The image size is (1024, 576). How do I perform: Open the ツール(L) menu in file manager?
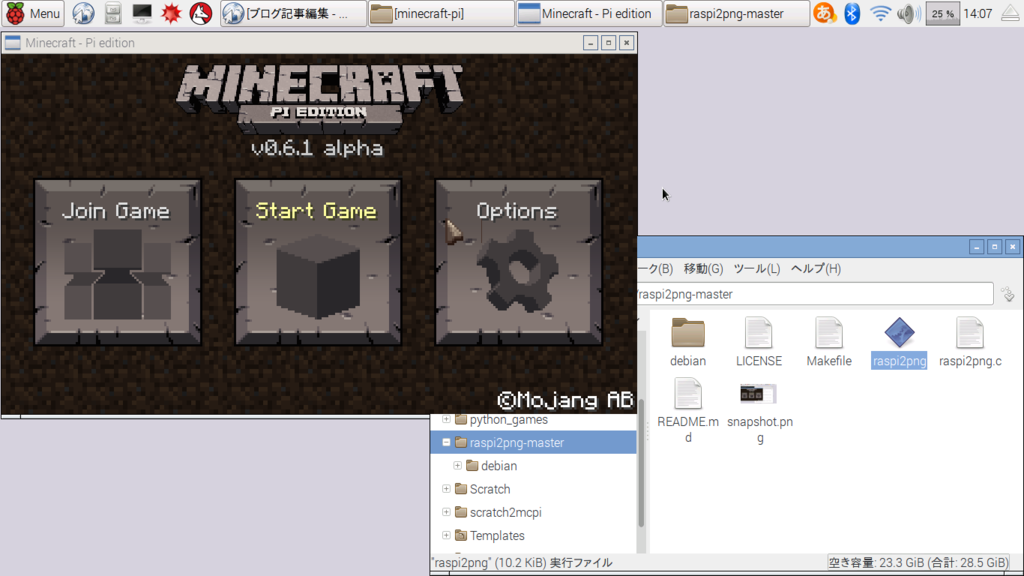757,268
